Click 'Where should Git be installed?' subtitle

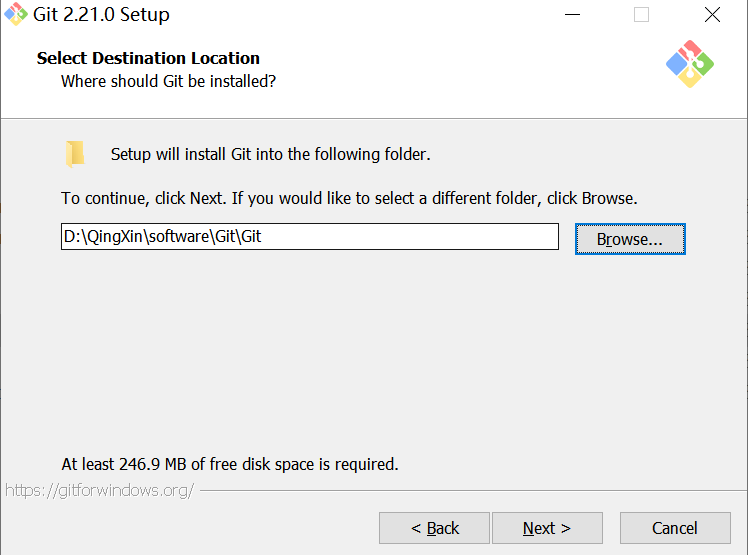(x=168, y=81)
